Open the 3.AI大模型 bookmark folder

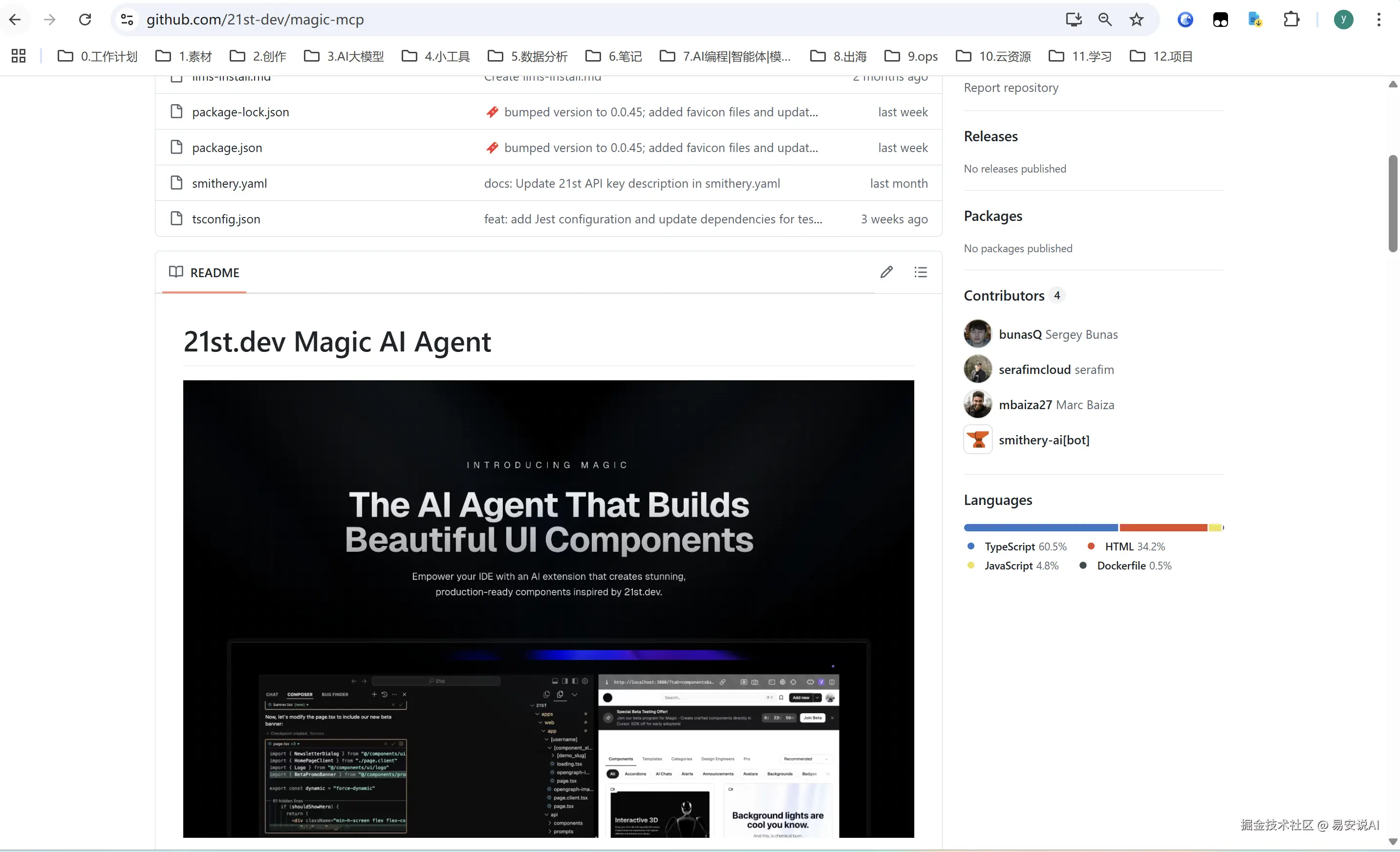(x=344, y=56)
